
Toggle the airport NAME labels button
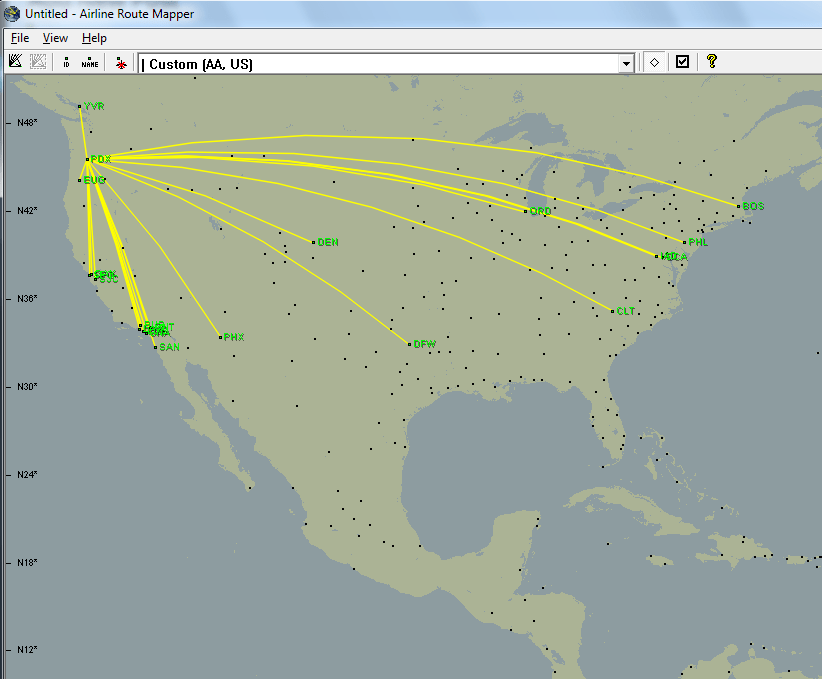pyautogui.click(x=88, y=61)
